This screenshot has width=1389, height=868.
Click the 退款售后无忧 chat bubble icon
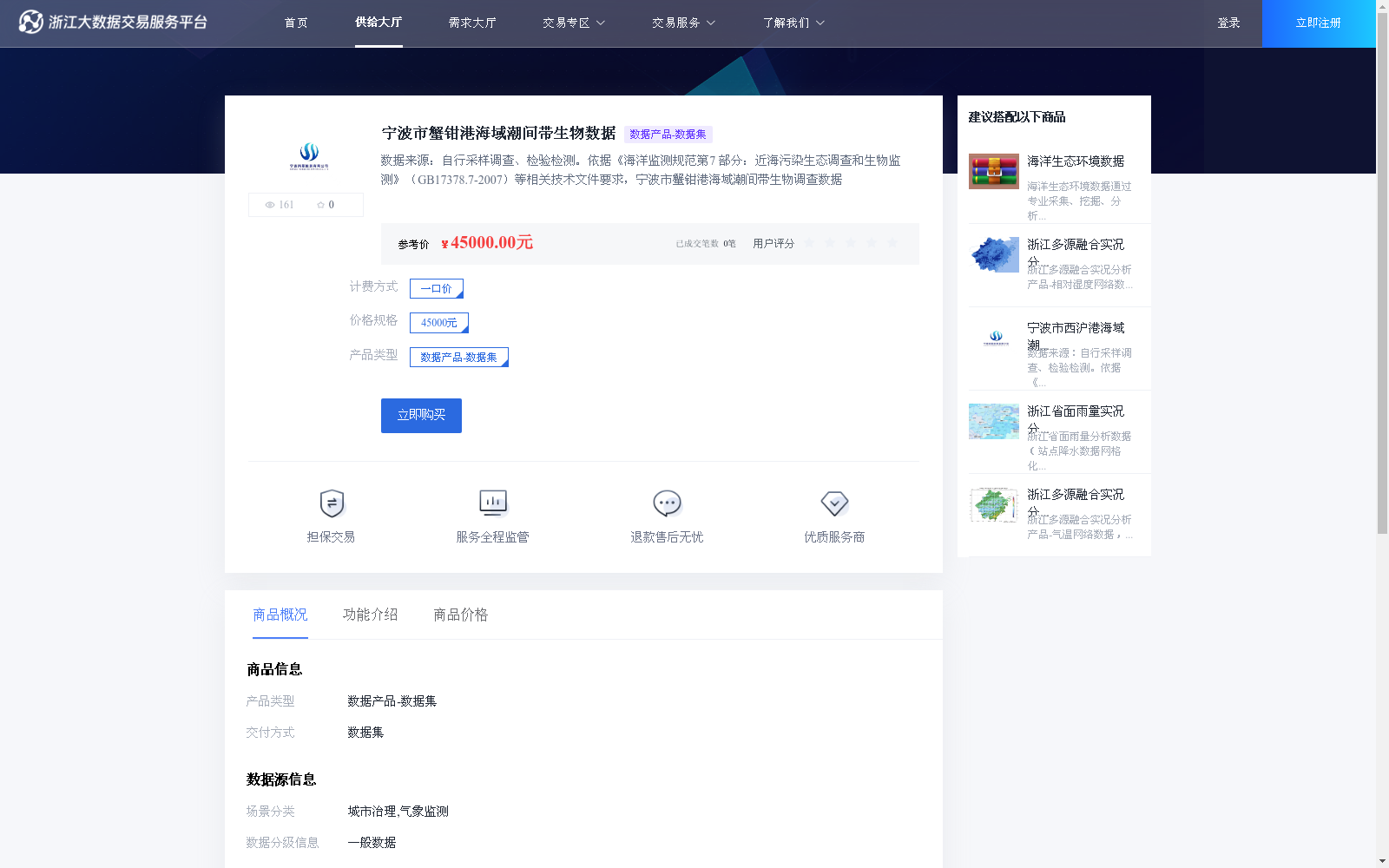667,503
